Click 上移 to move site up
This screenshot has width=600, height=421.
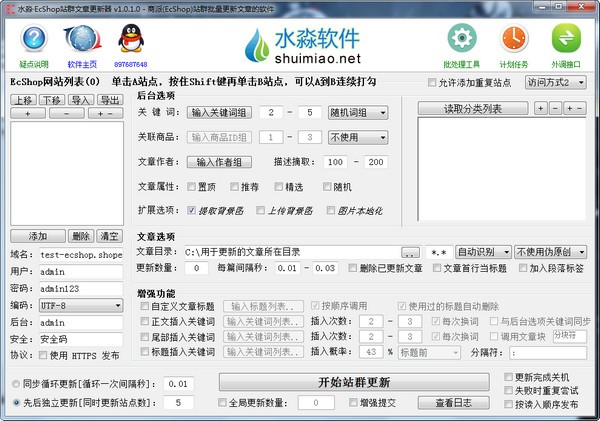coord(23,100)
